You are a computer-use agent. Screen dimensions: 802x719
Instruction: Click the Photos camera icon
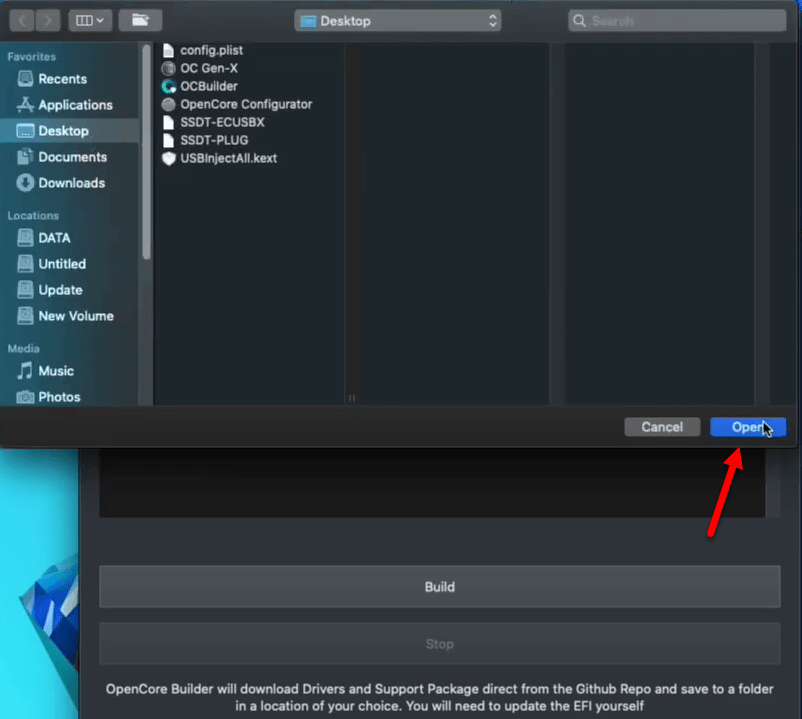tap(25, 397)
